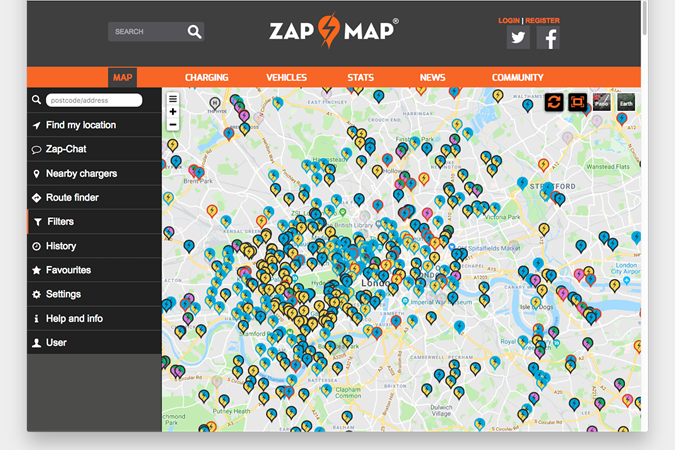Click the Route finder diamond icon
The image size is (675, 450).
(37, 198)
